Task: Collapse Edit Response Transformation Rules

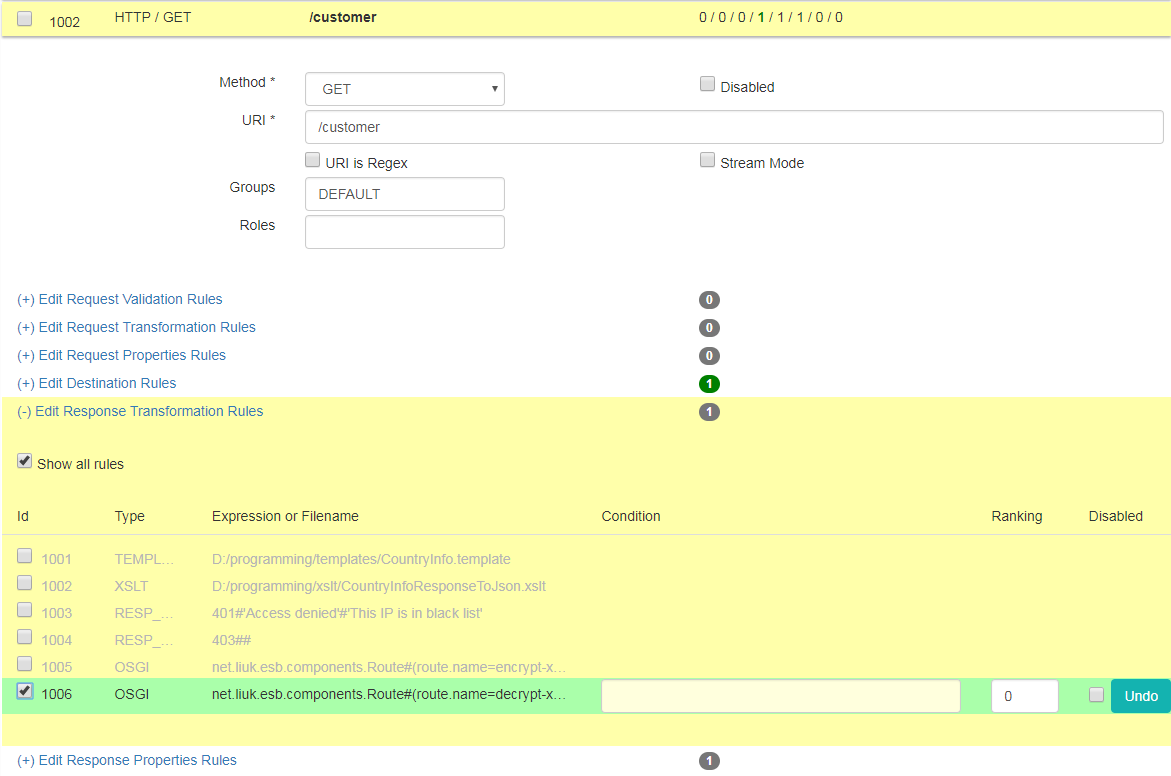Action: click(x=140, y=411)
